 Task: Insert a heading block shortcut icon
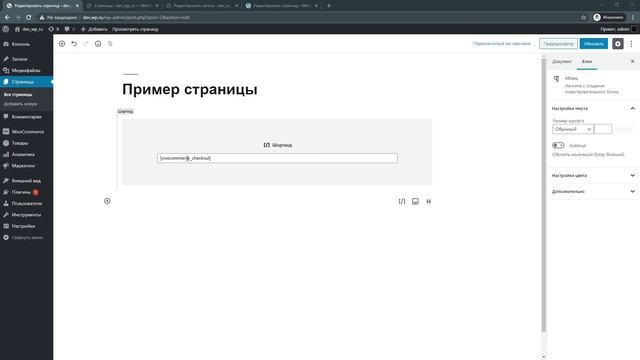pyautogui.click(x=429, y=201)
